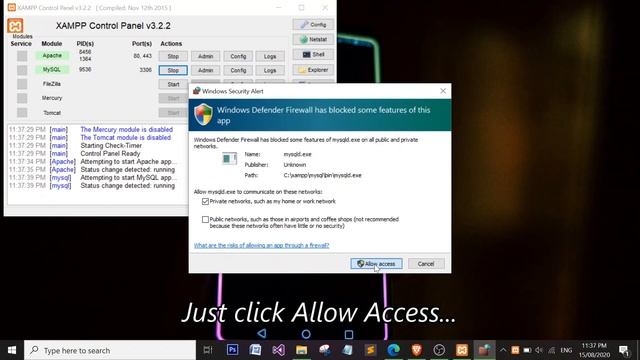The width and height of the screenshot is (640, 360).
Task: Open Explorer from the XAMPP panel
Action: click(x=313, y=70)
